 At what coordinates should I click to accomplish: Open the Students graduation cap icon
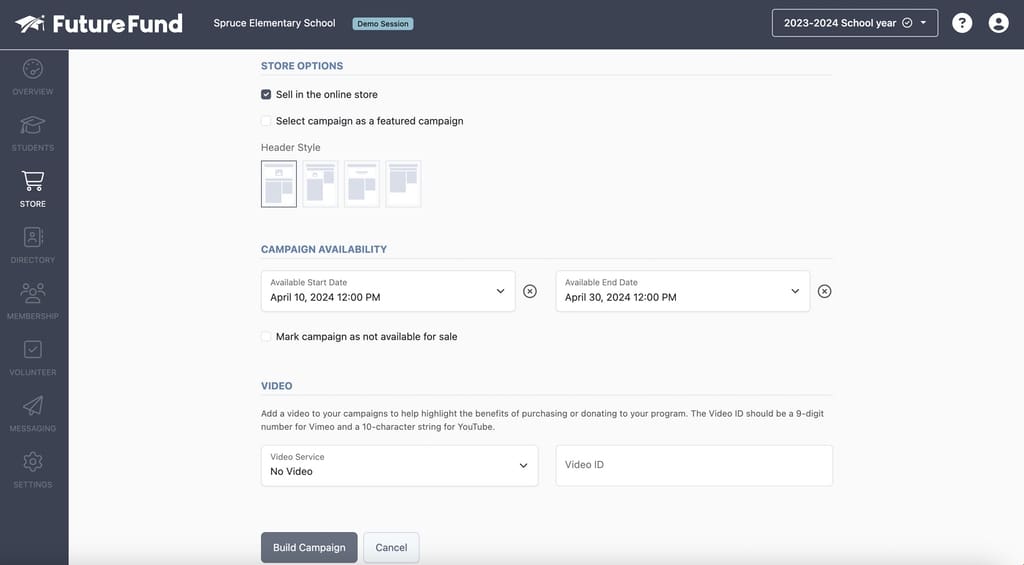pyautogui.click(x=33, y=125)
